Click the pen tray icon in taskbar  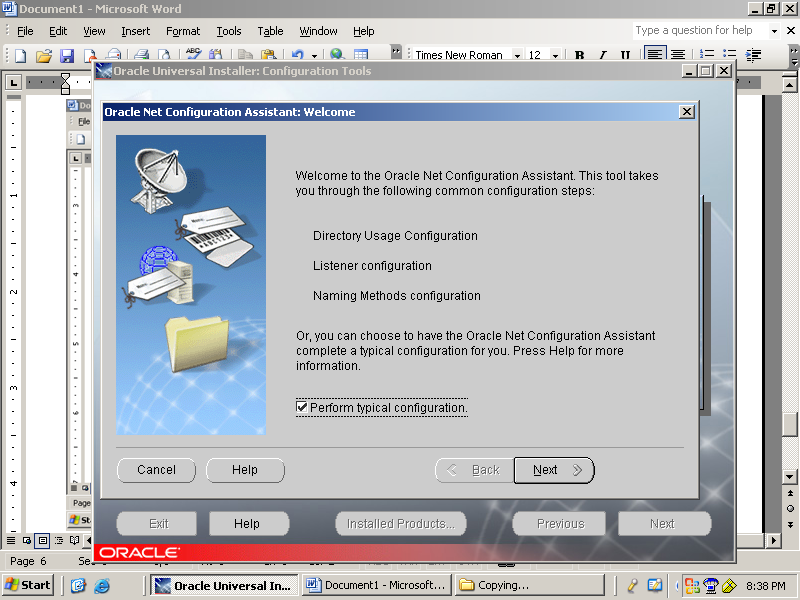coord(633,585)
